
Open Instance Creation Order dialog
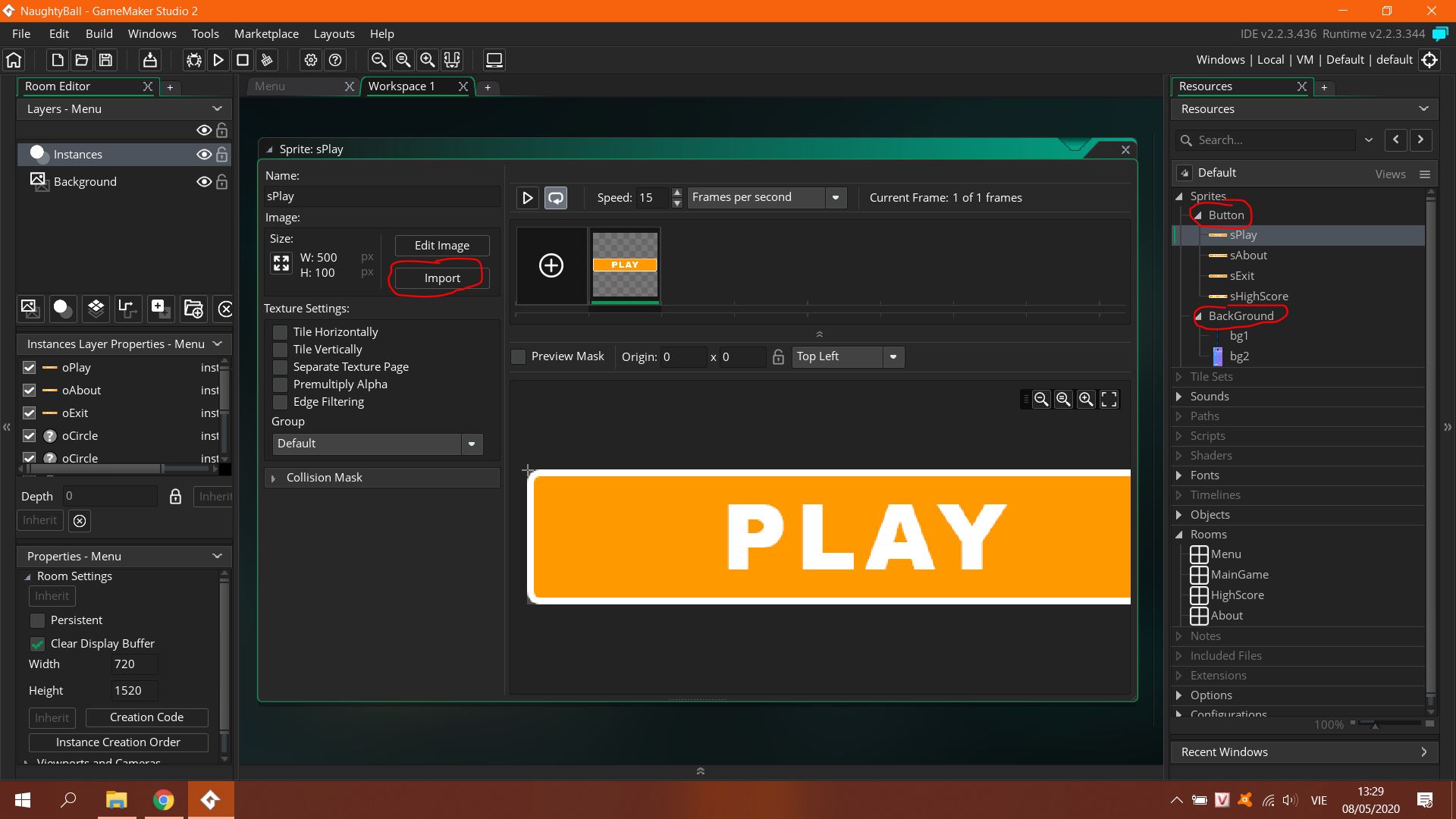pyautogui.click(x=118, y=742)
